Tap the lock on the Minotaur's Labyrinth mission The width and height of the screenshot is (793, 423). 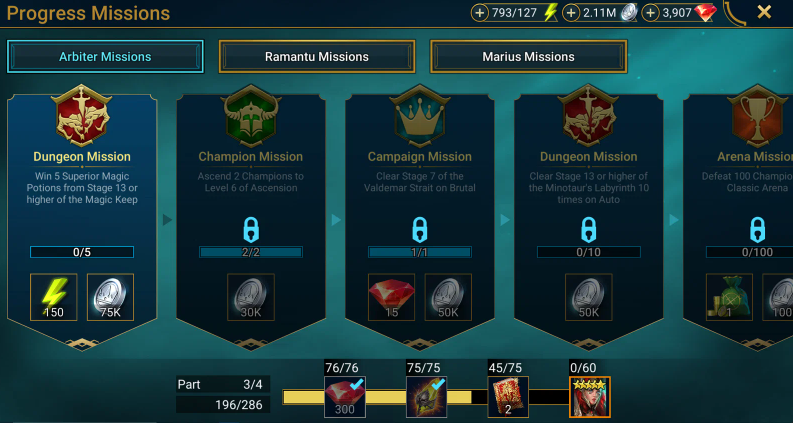pyautogui.click(x=588, y=230)
